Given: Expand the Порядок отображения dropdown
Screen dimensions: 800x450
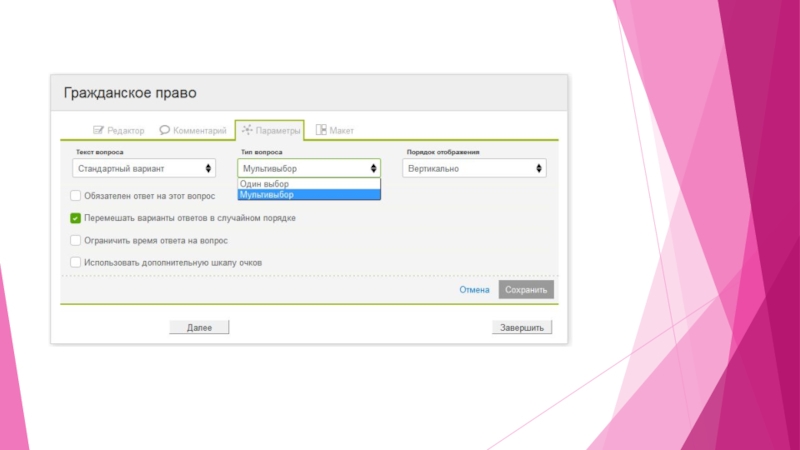Looking at the screenshot, I should pos(474,168).
